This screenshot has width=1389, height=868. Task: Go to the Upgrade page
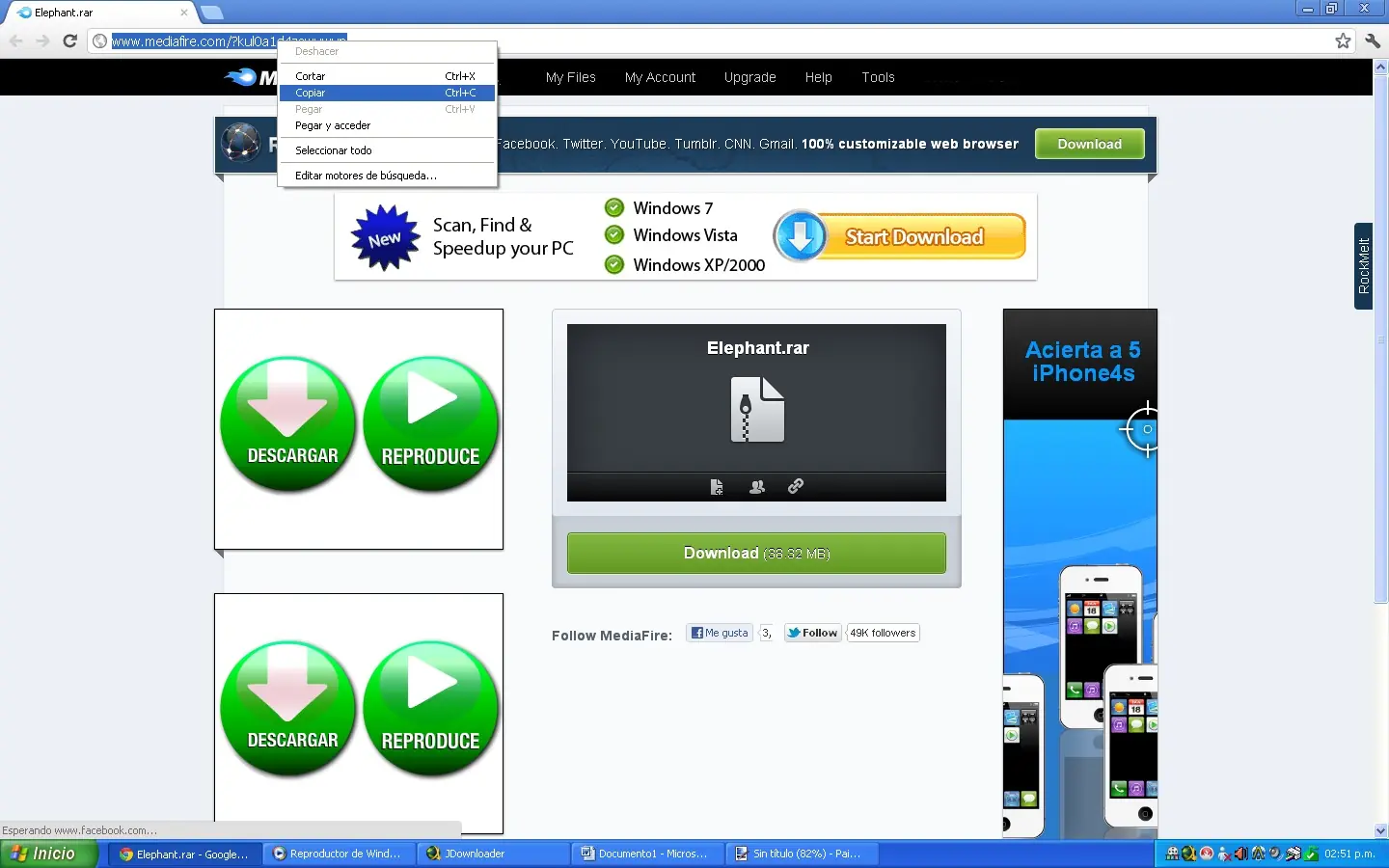click(749, 77)
